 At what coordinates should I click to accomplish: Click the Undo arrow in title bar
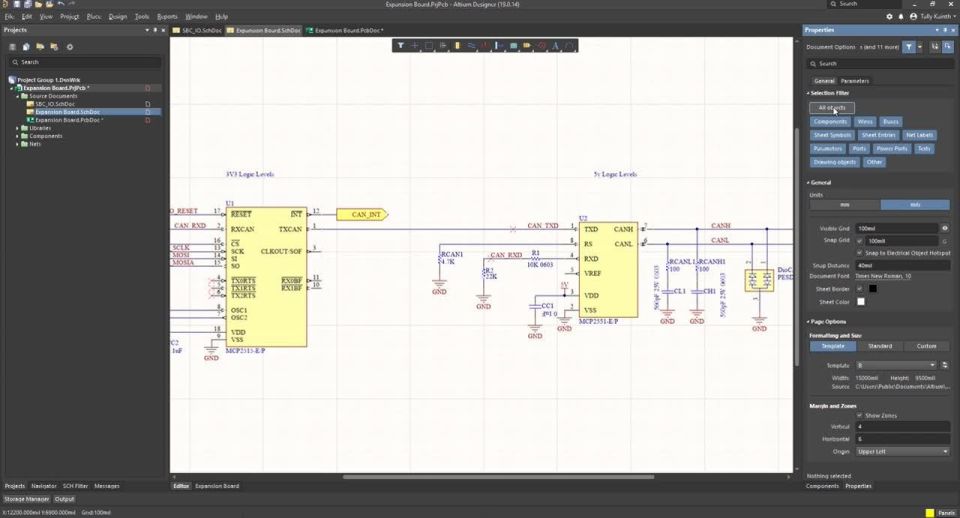[x=61, y=4]
